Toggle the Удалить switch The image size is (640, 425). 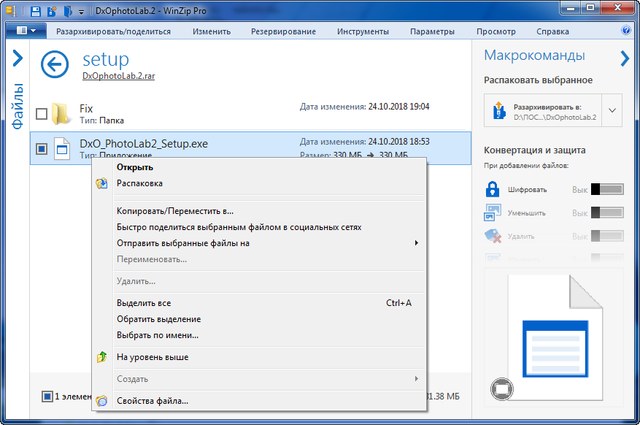[607, 236]
